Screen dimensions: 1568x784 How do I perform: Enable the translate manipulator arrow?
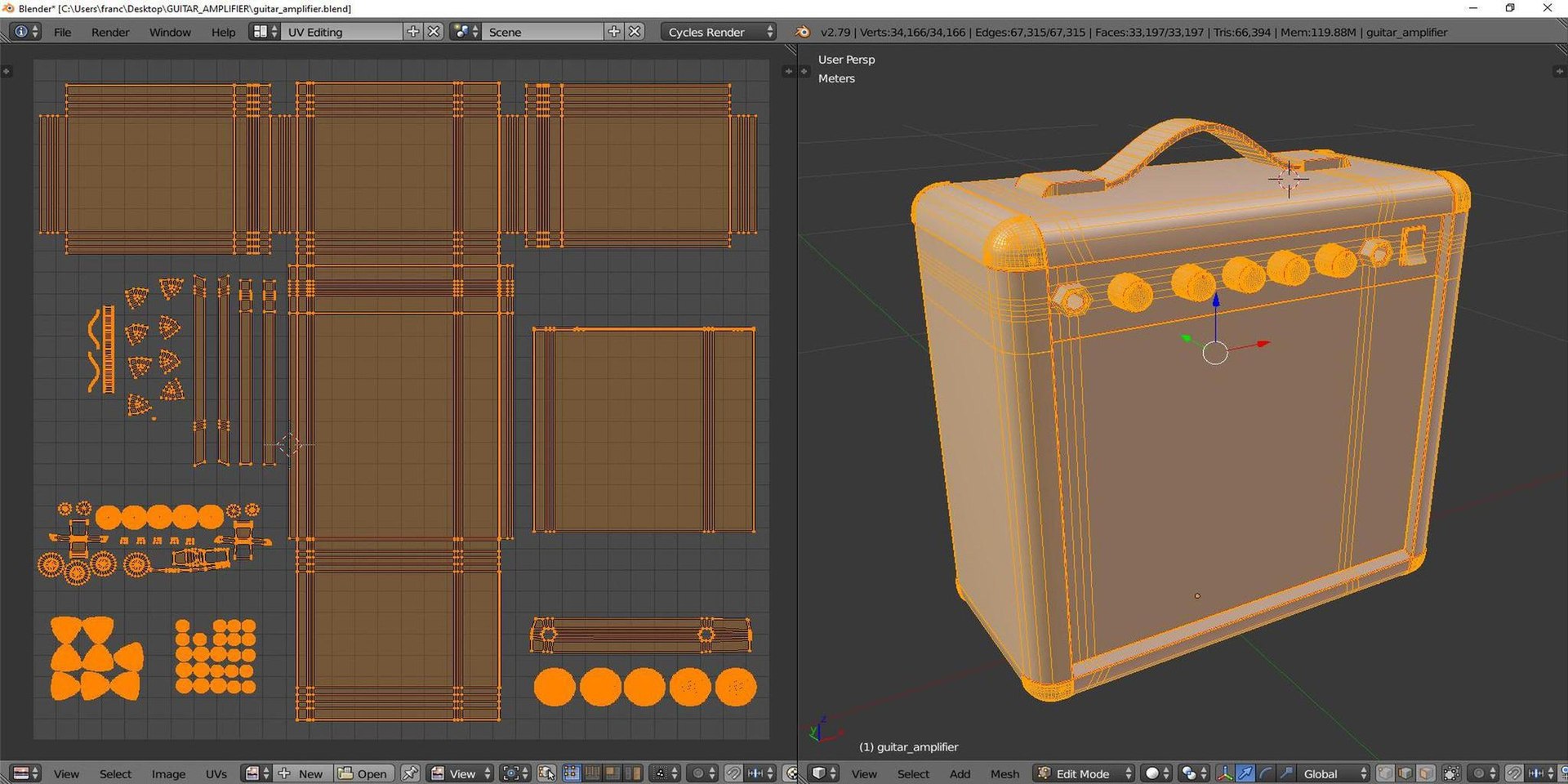tap(1245, 773)
